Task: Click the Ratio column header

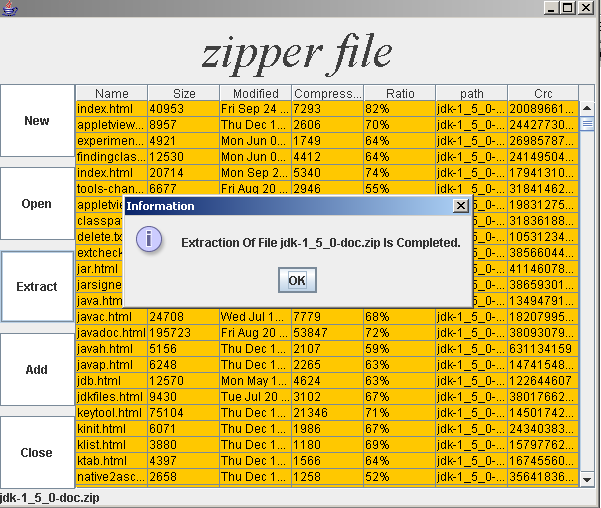Action: [x=399, y=94]
